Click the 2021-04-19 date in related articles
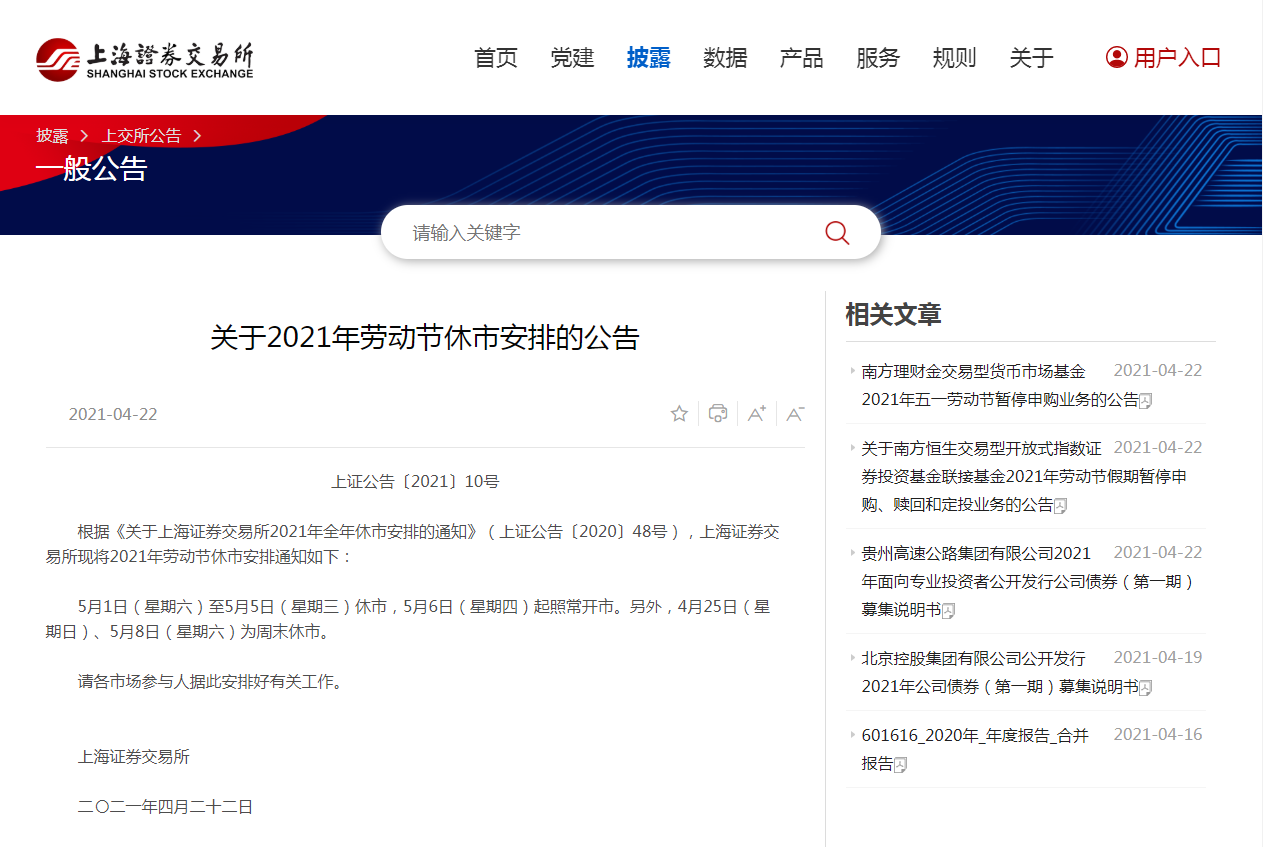Screen dimensions: 1263x847 click(x=1158, y=658)
